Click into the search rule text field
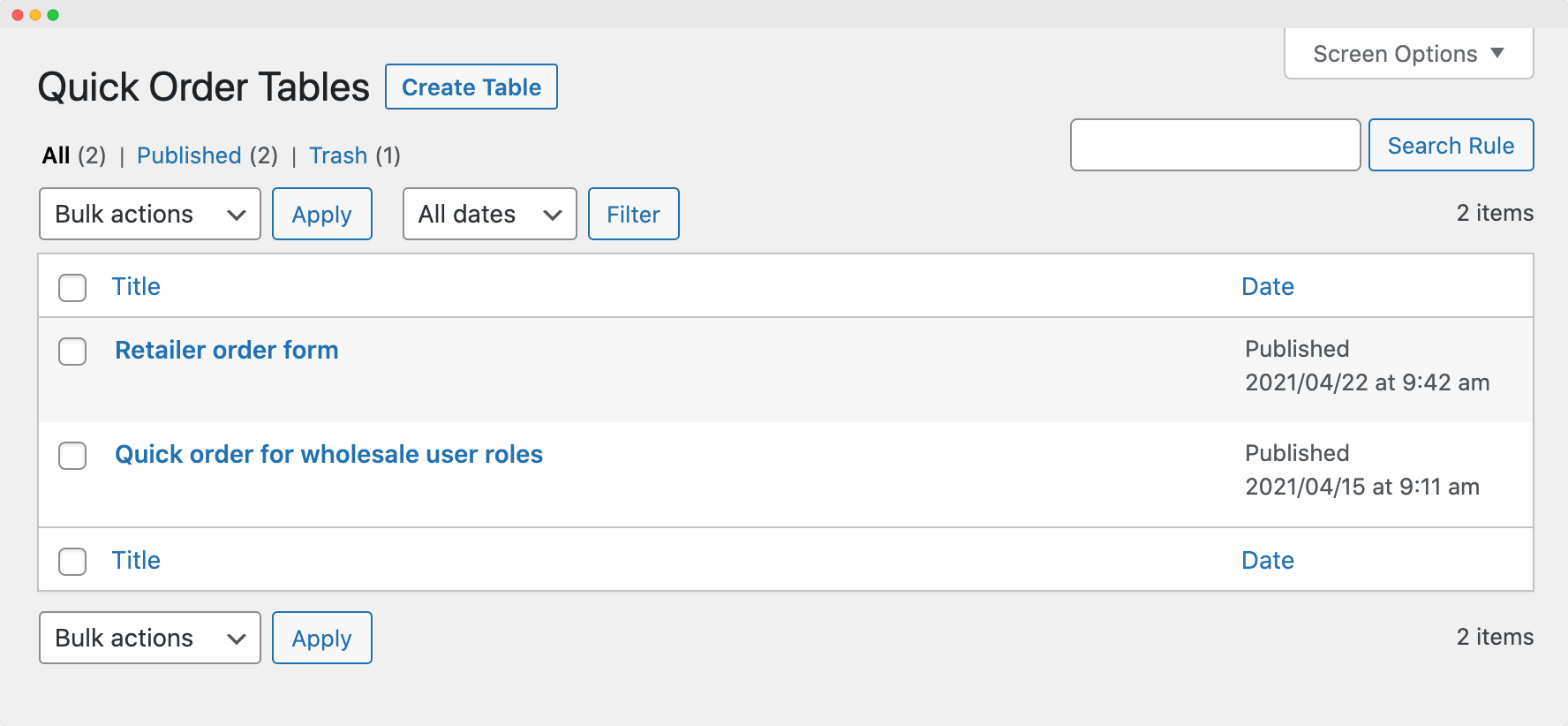 pos(1214,145)
